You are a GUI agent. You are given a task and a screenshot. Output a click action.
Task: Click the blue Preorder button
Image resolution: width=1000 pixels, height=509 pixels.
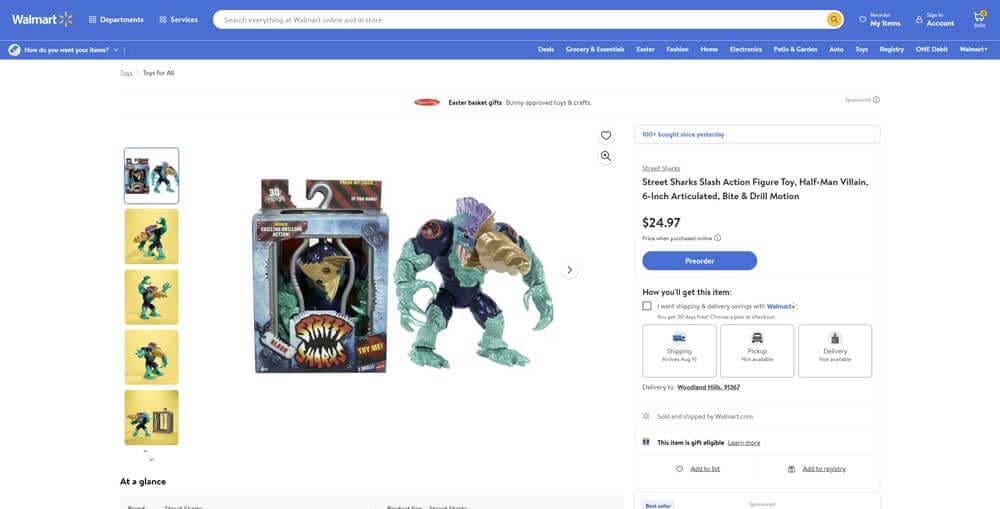(x=700, y=261)
